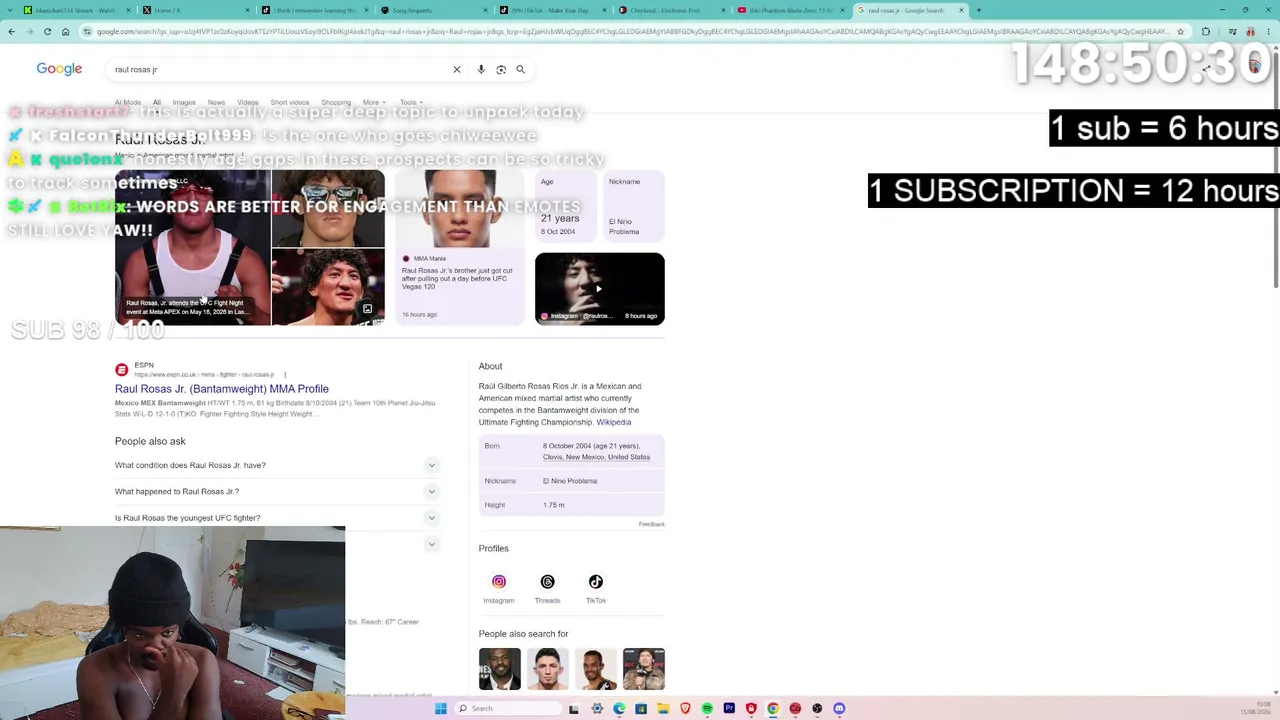Screen dimensions: 1280x720
Task: Switch to Short videos results
Action: (x=290, y=102)
